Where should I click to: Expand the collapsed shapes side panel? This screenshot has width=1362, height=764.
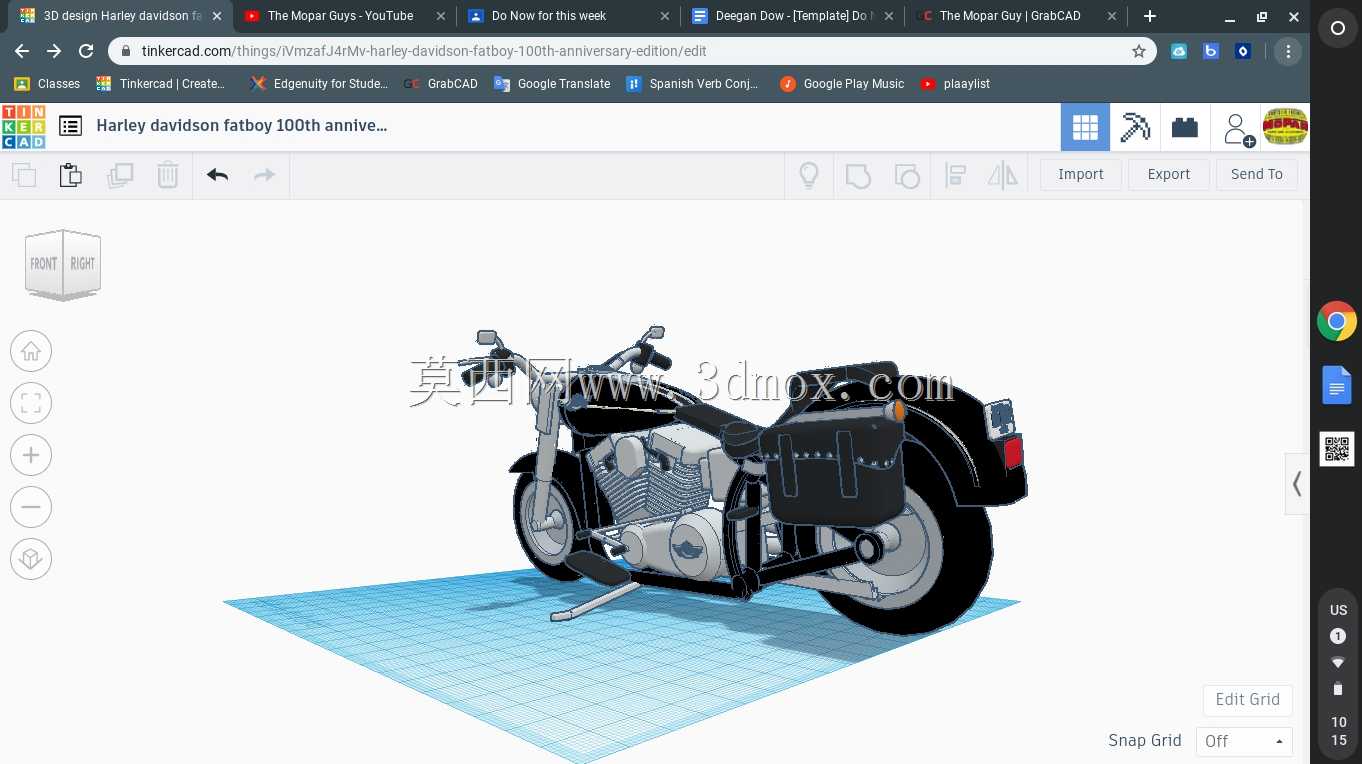coord(1297,484)
